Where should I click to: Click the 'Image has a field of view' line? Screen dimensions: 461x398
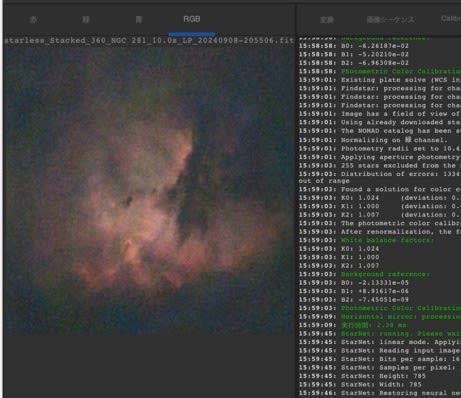click(380, 114)
